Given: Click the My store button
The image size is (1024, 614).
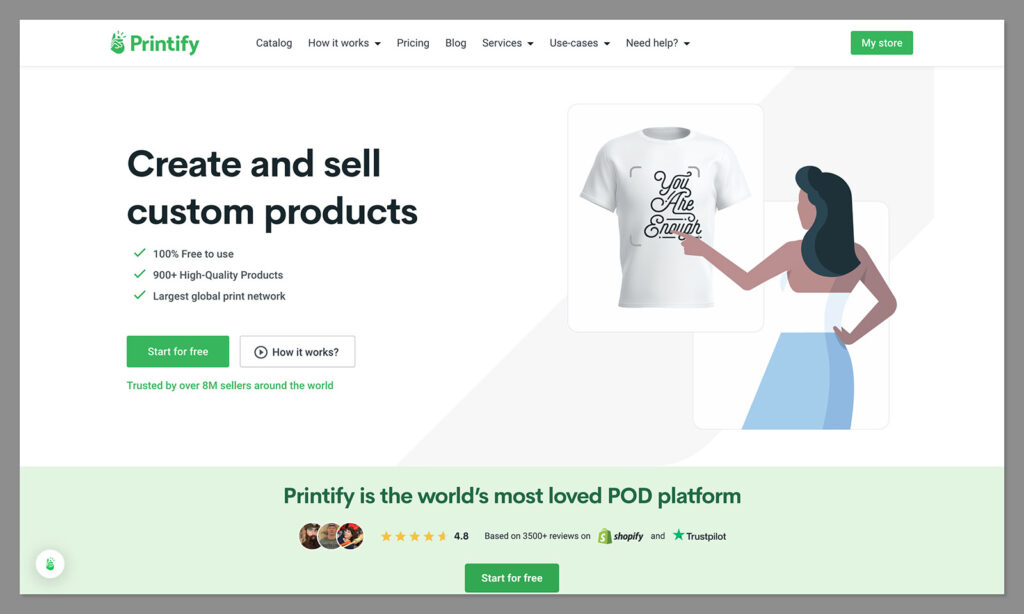Looking at the screenshot, I should [x=882, y=43].
